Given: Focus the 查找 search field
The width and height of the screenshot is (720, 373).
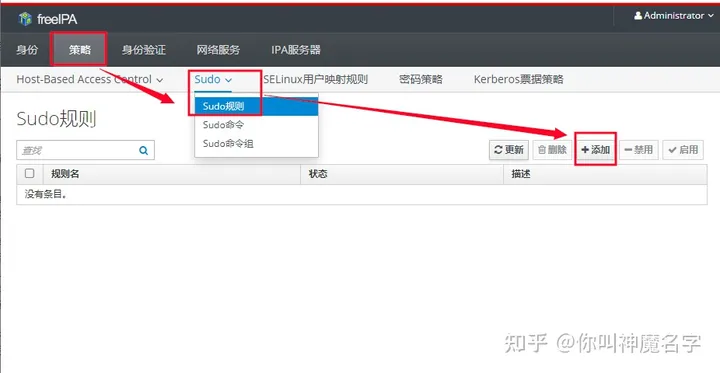Looking at the screenshot, I should tap(77, 150).
